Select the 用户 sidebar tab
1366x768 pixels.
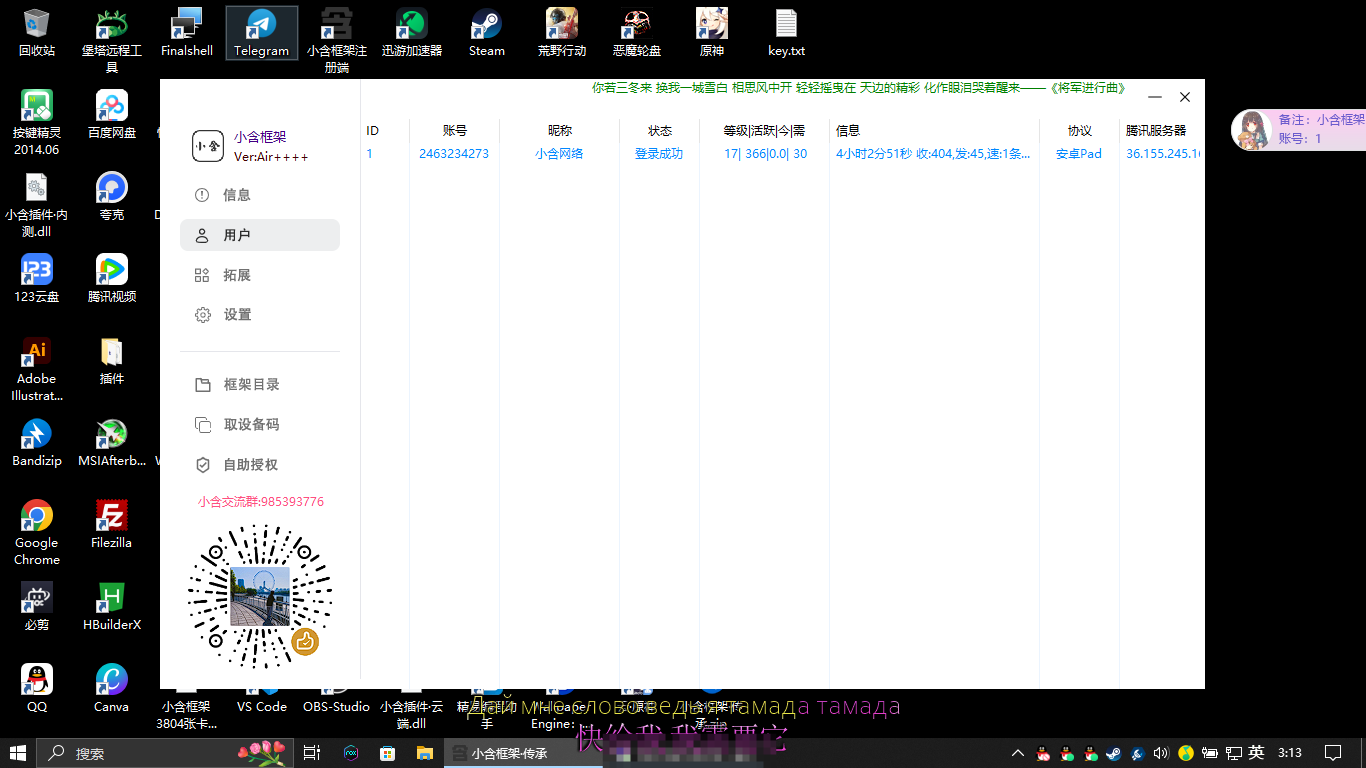236,235
